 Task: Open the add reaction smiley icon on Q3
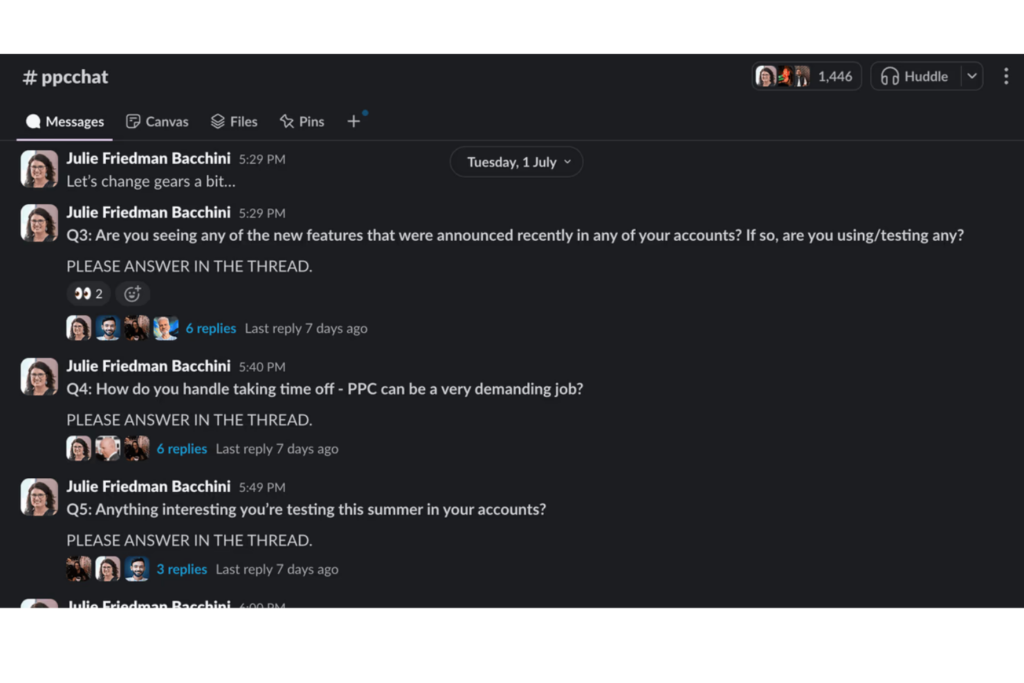point(133,293)
